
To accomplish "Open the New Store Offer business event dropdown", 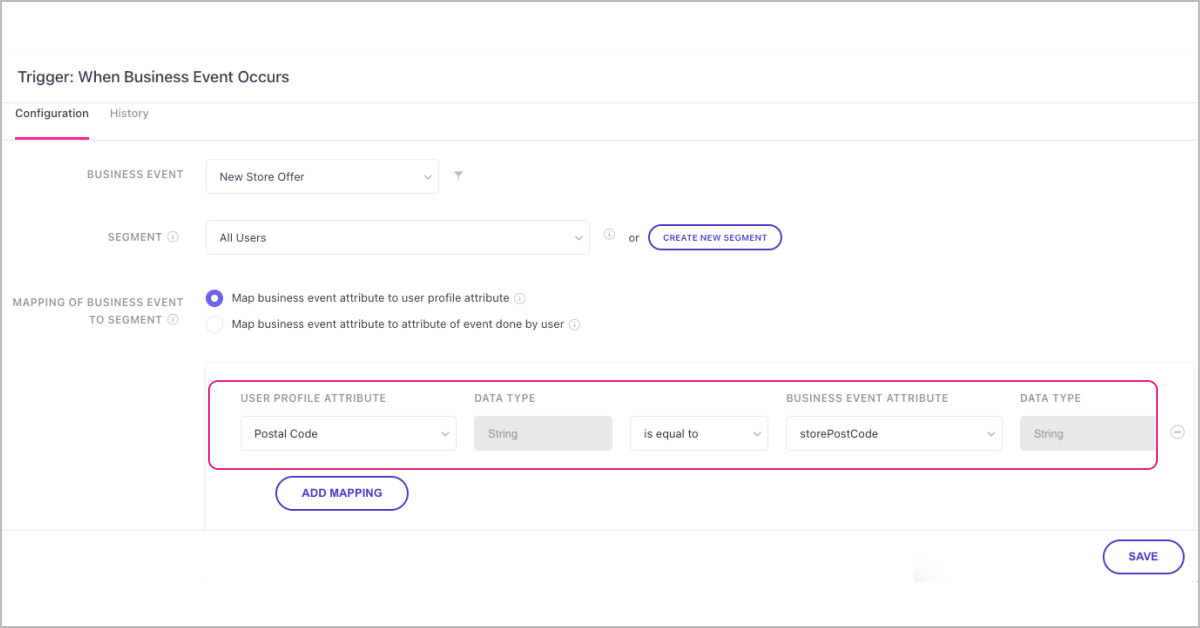I will tap(321, 177).
